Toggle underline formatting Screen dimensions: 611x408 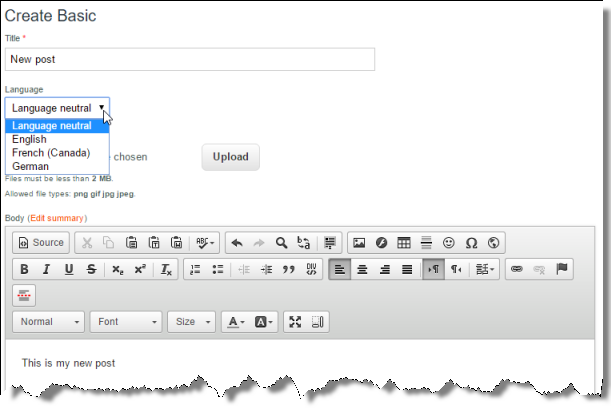tap(69, 269)
